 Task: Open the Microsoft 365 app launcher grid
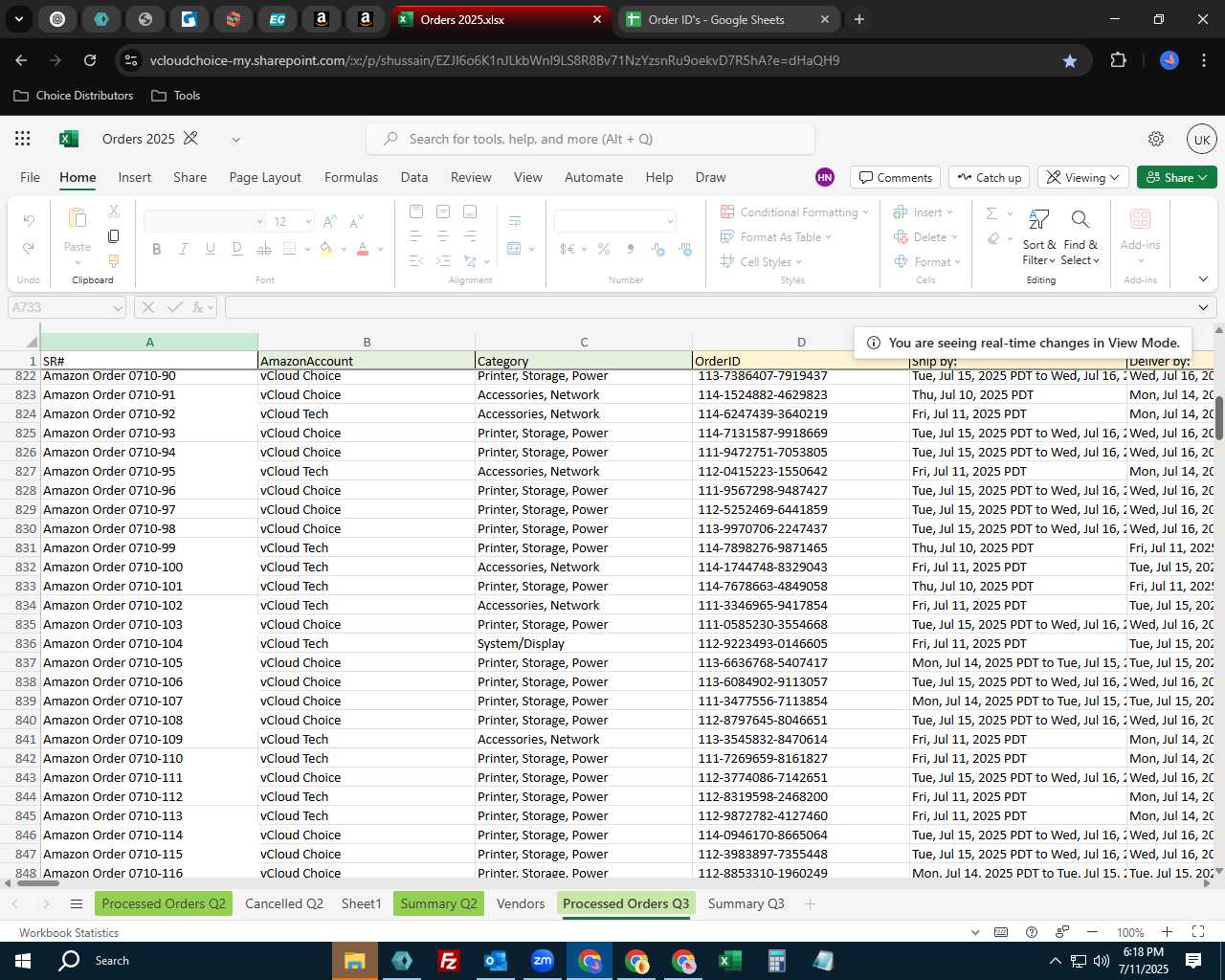[23, 139]
